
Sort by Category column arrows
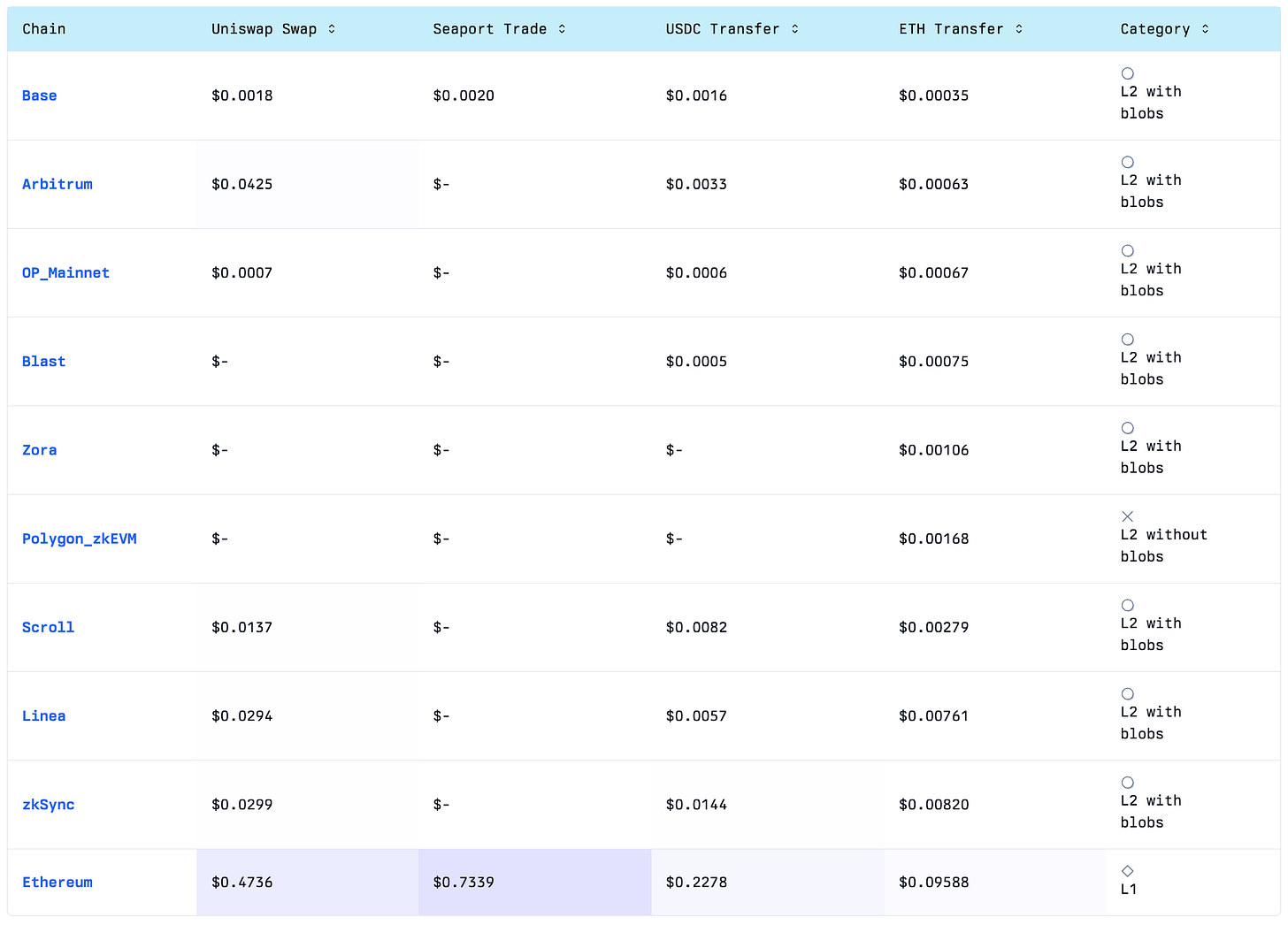pos(1205,29)
